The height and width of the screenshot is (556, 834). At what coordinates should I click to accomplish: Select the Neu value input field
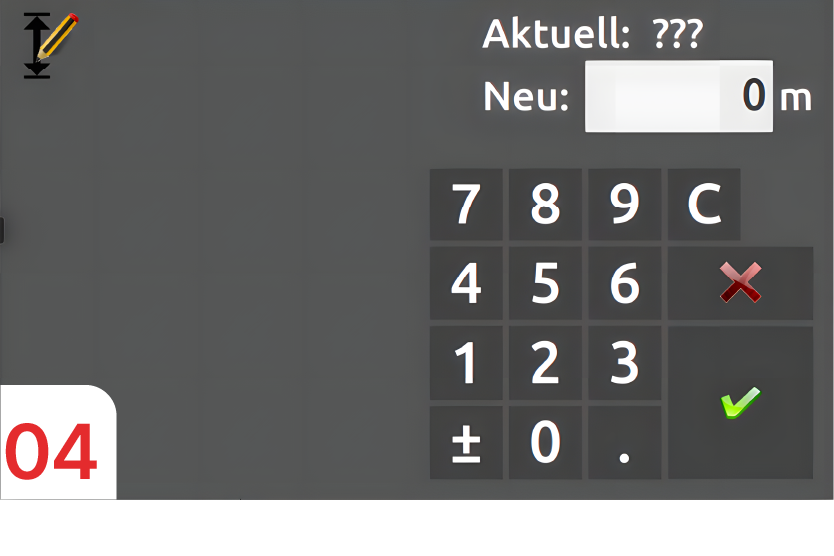(x=679, y=96)
